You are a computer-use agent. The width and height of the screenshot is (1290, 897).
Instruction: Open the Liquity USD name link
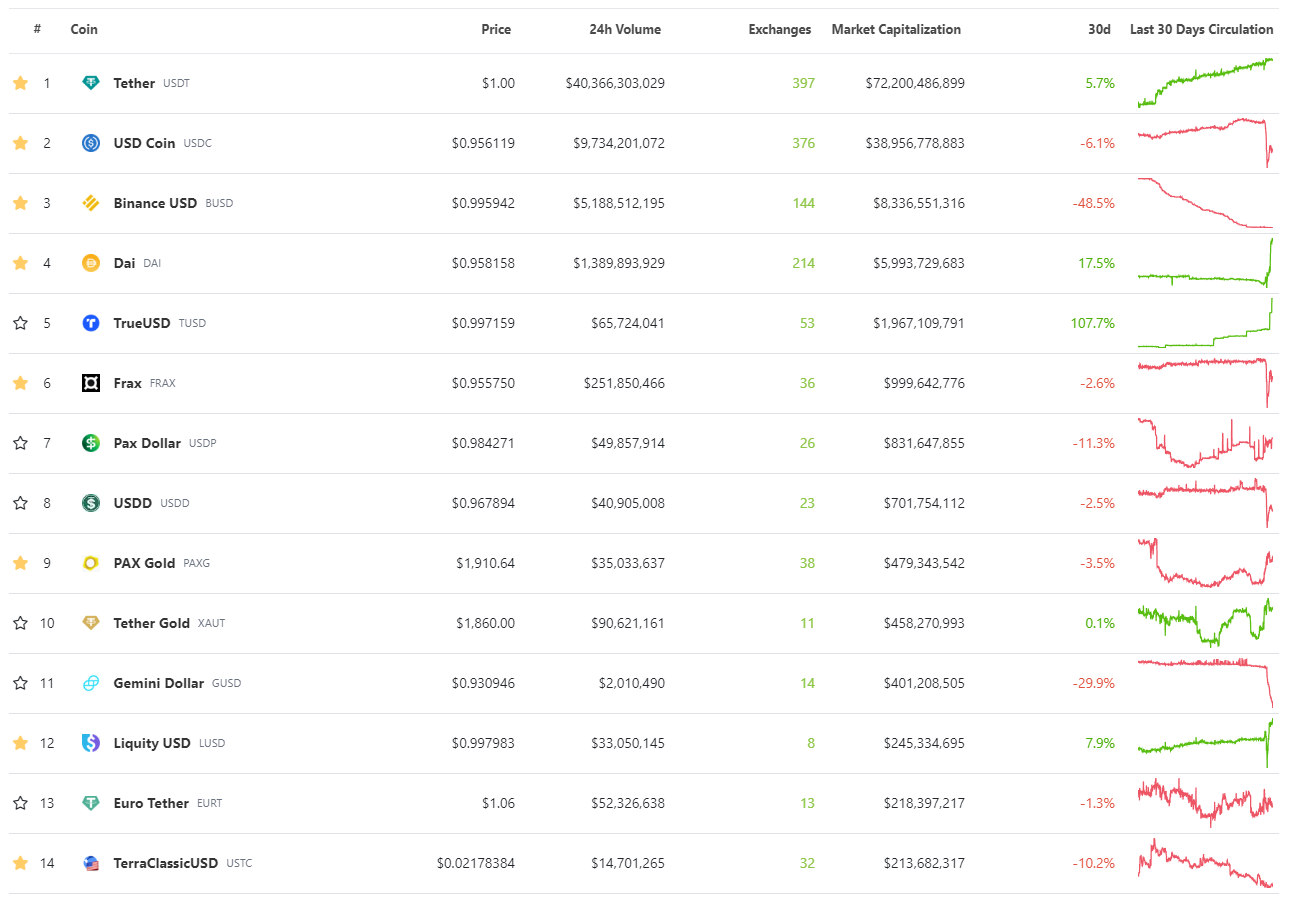point(152,743)
